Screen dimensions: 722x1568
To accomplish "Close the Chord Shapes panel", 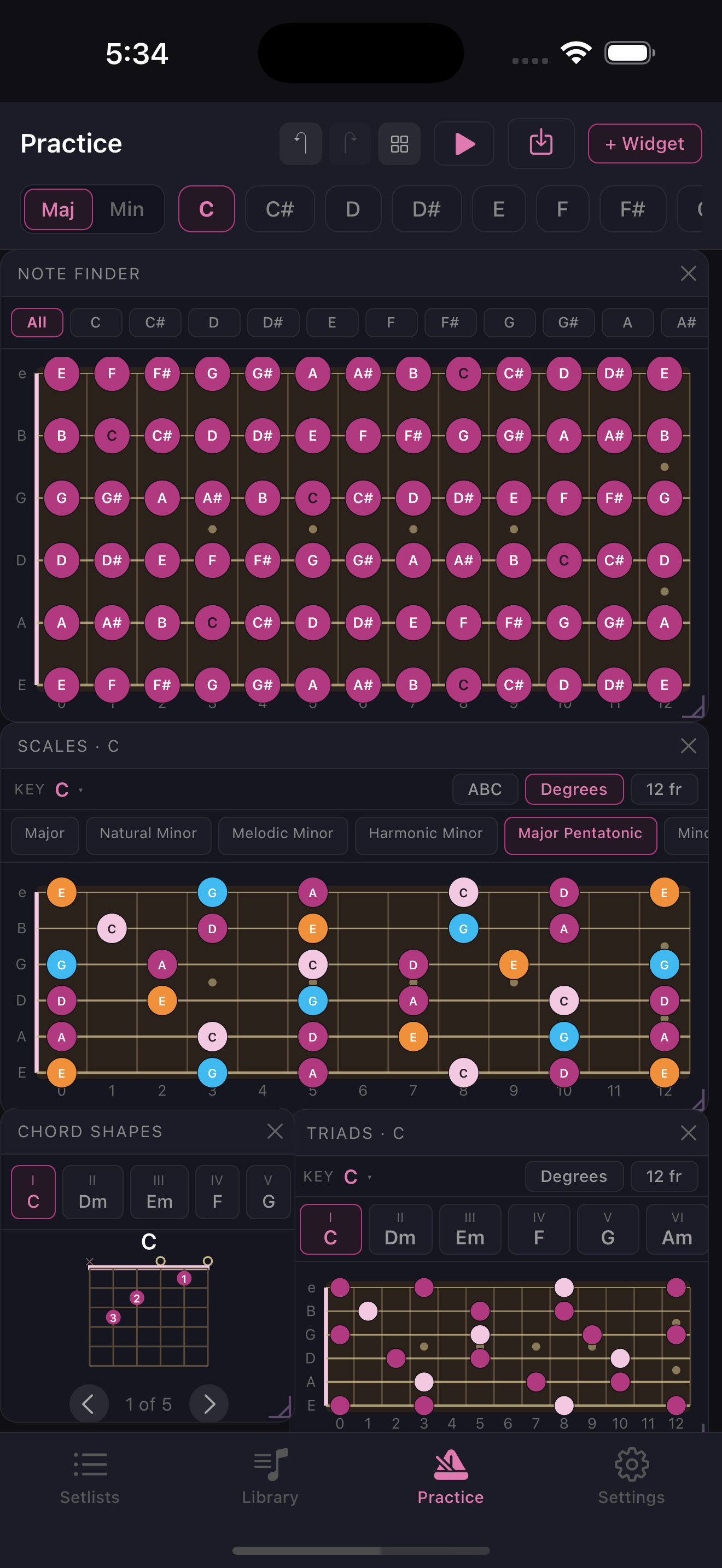I will (275, 1131).
